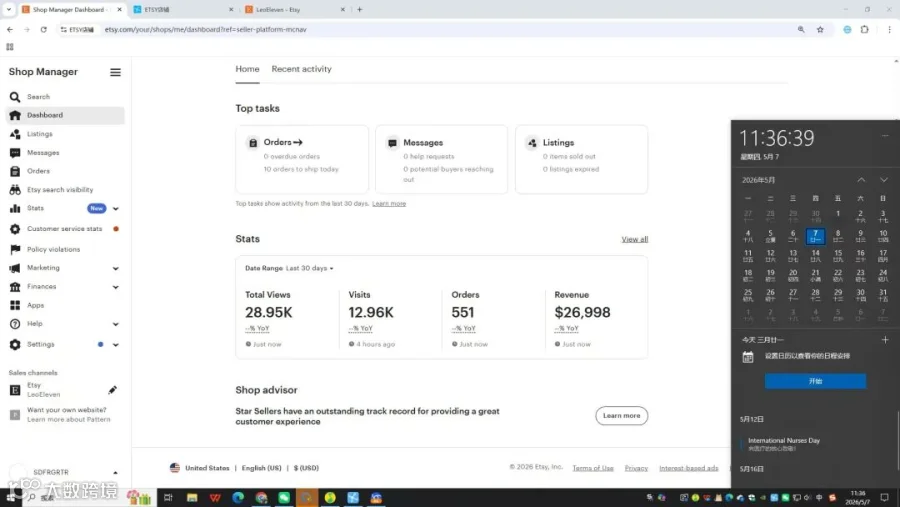Viewport: 900px width, 507px height.
Task: Click the Help question mark icon
Action: 15,324
